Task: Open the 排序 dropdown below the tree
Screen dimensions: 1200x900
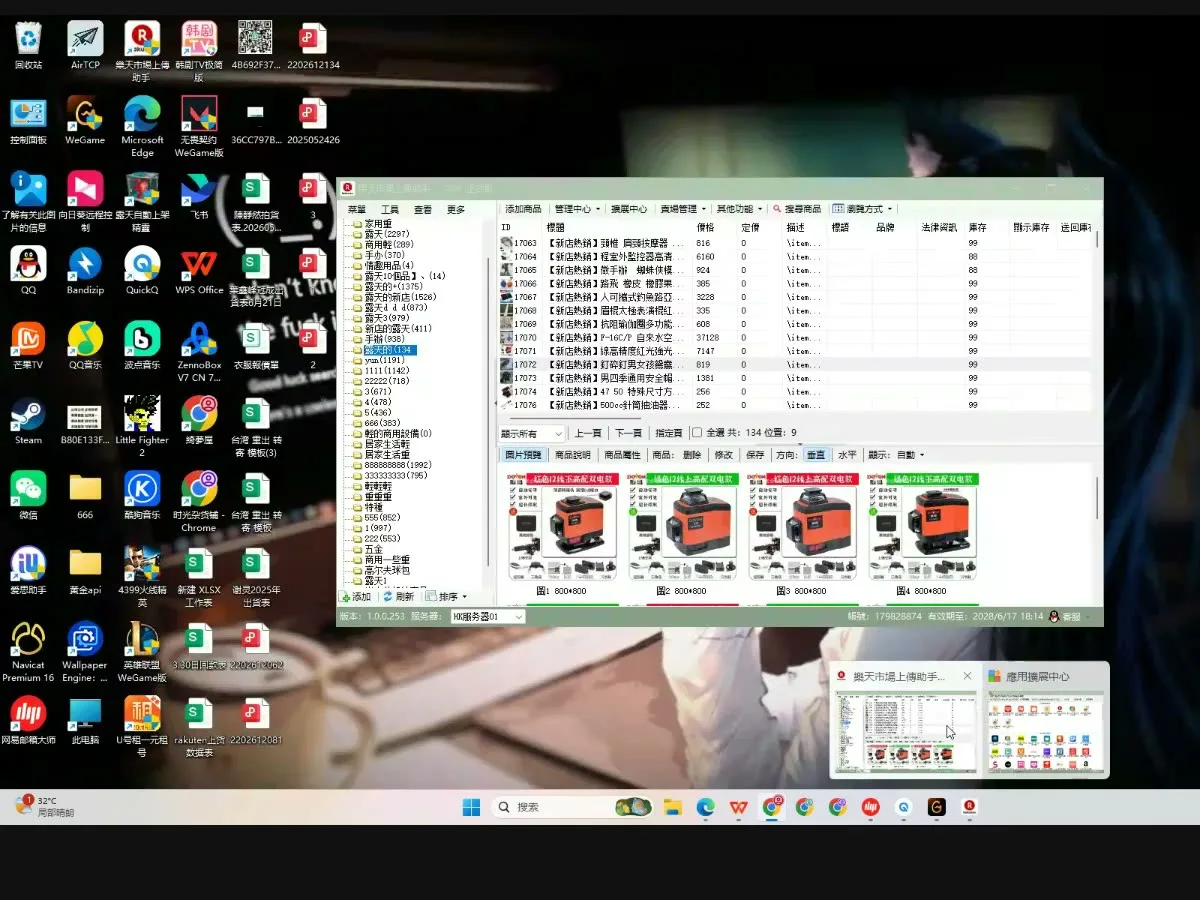Action: click(x=446, y=596)
